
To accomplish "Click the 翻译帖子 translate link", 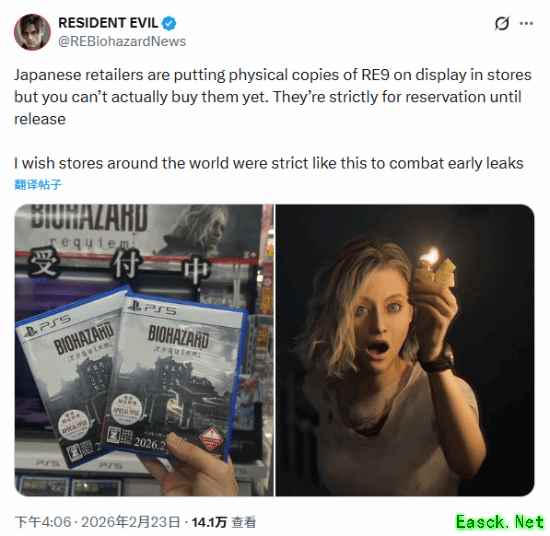I will pos(38,184).
